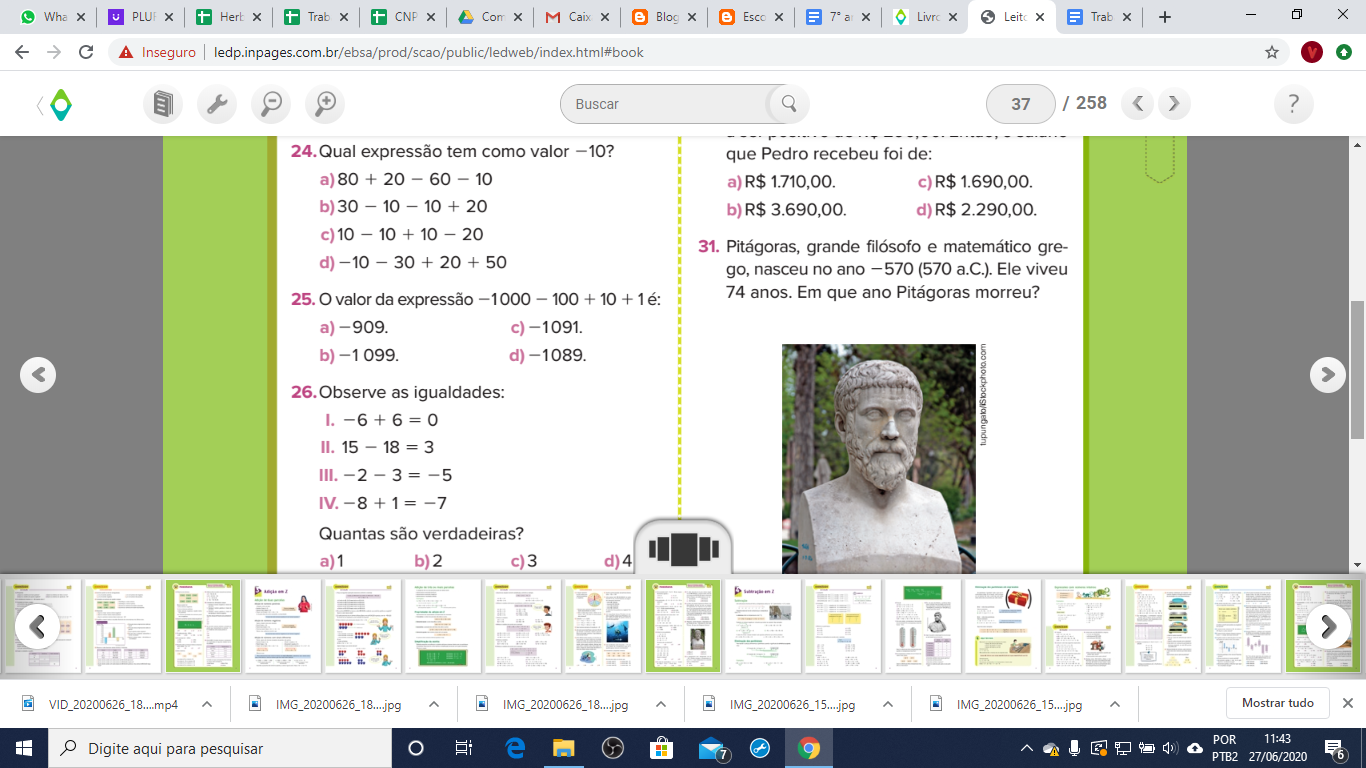Image resolution: width=1366 pixels, height=768 pixels.
Task: Open Task View on taskbar
Action: click(x=464, y=748)
